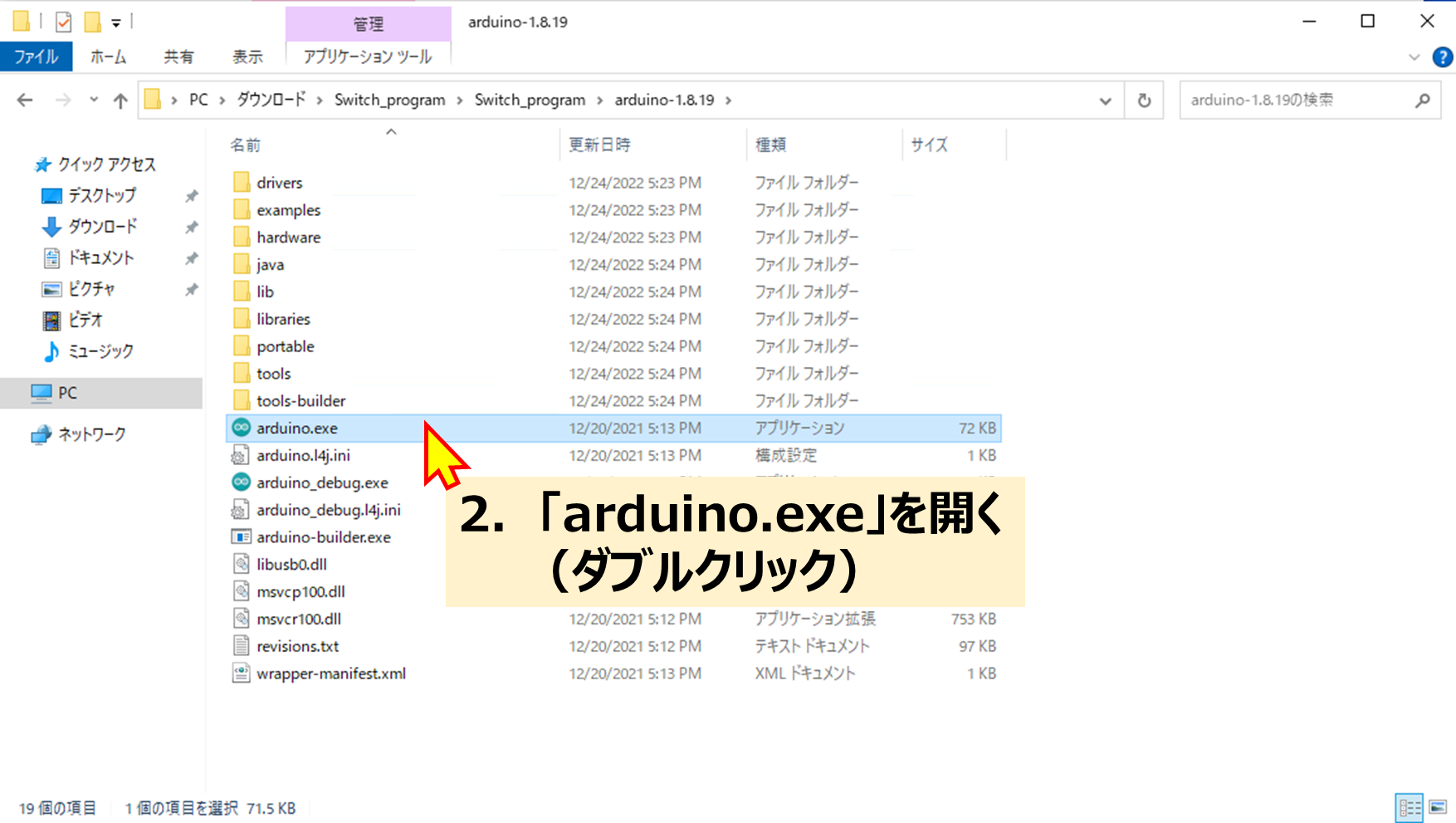Open the arduino.exe application file
The width and height of the screenshot is (1456, 823).
[x=613, y=428]
